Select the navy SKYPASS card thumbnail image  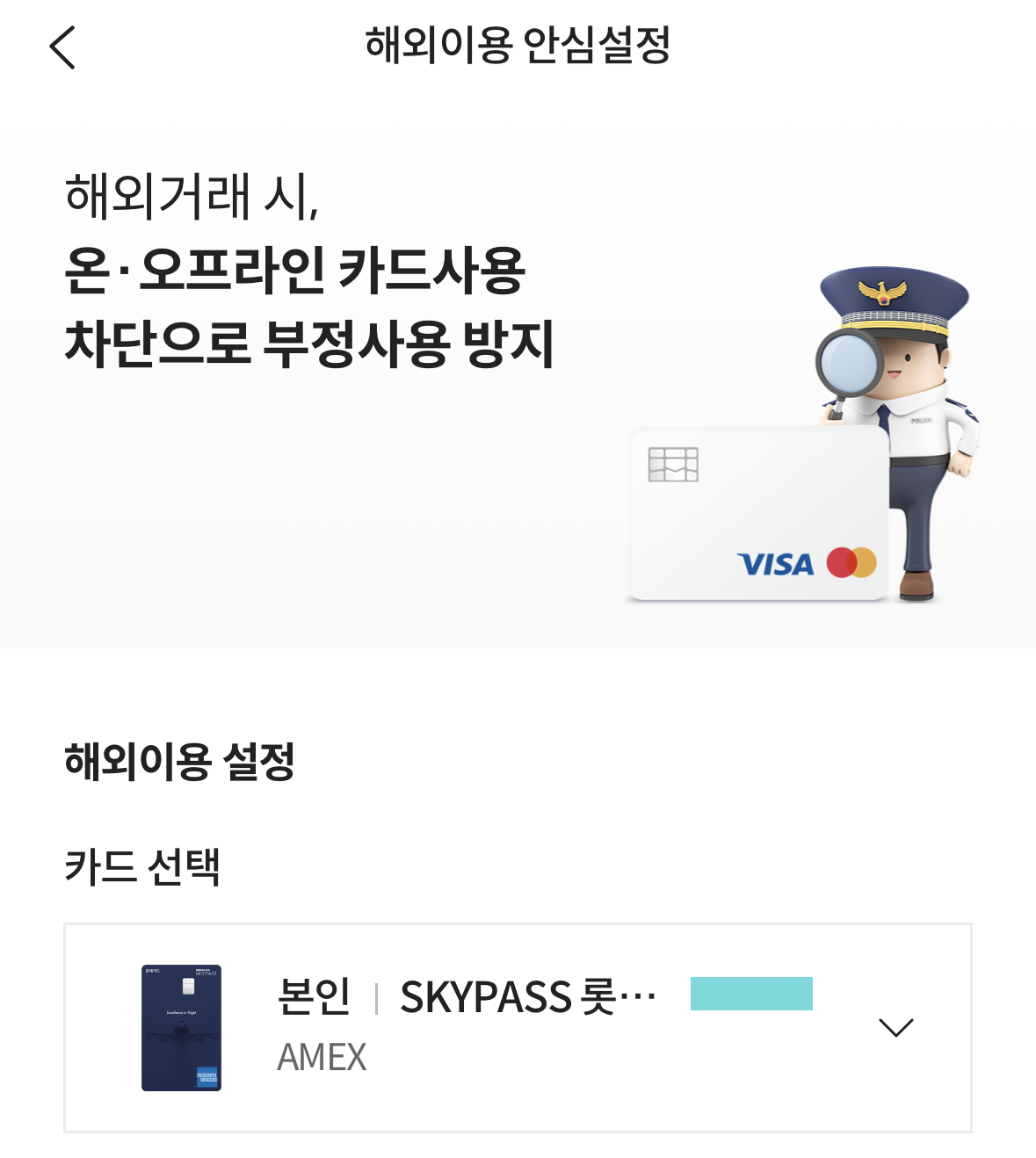(181, 1028)
